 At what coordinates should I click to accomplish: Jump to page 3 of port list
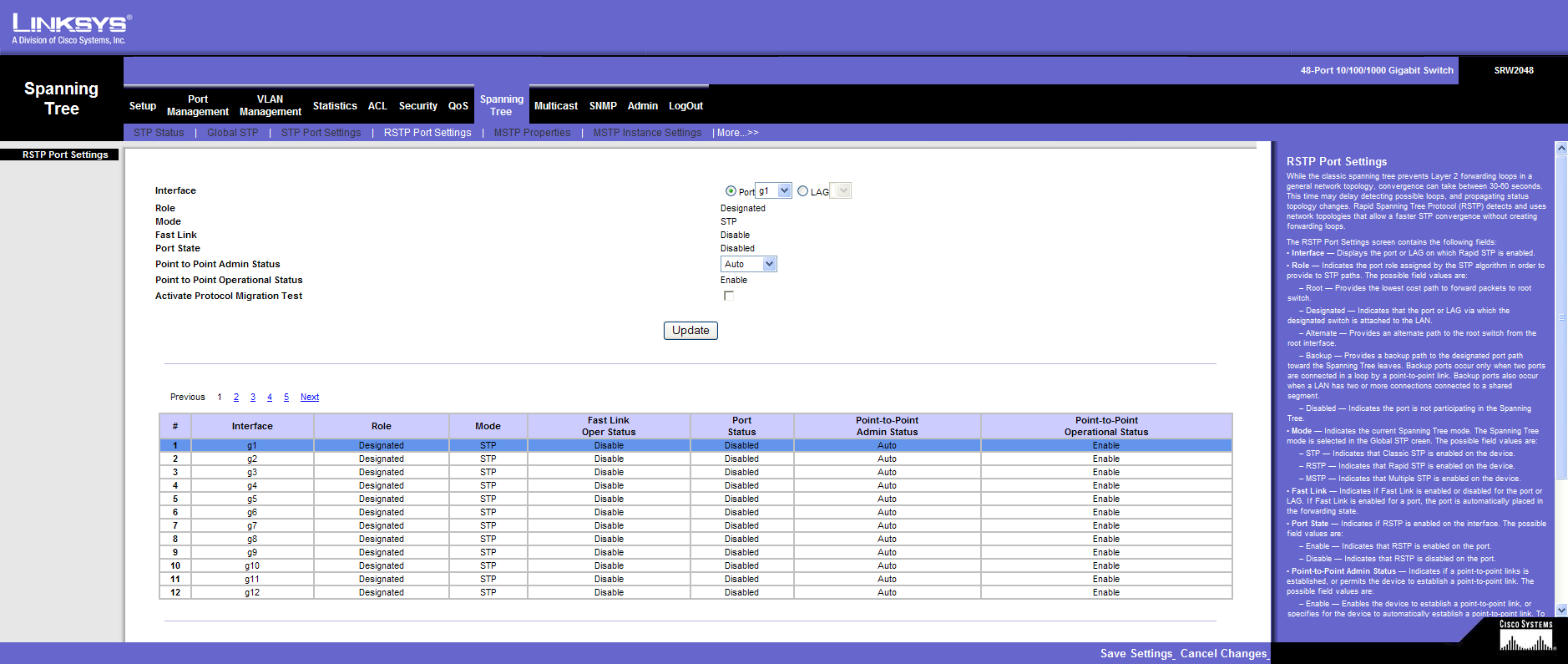coord(253,398)
